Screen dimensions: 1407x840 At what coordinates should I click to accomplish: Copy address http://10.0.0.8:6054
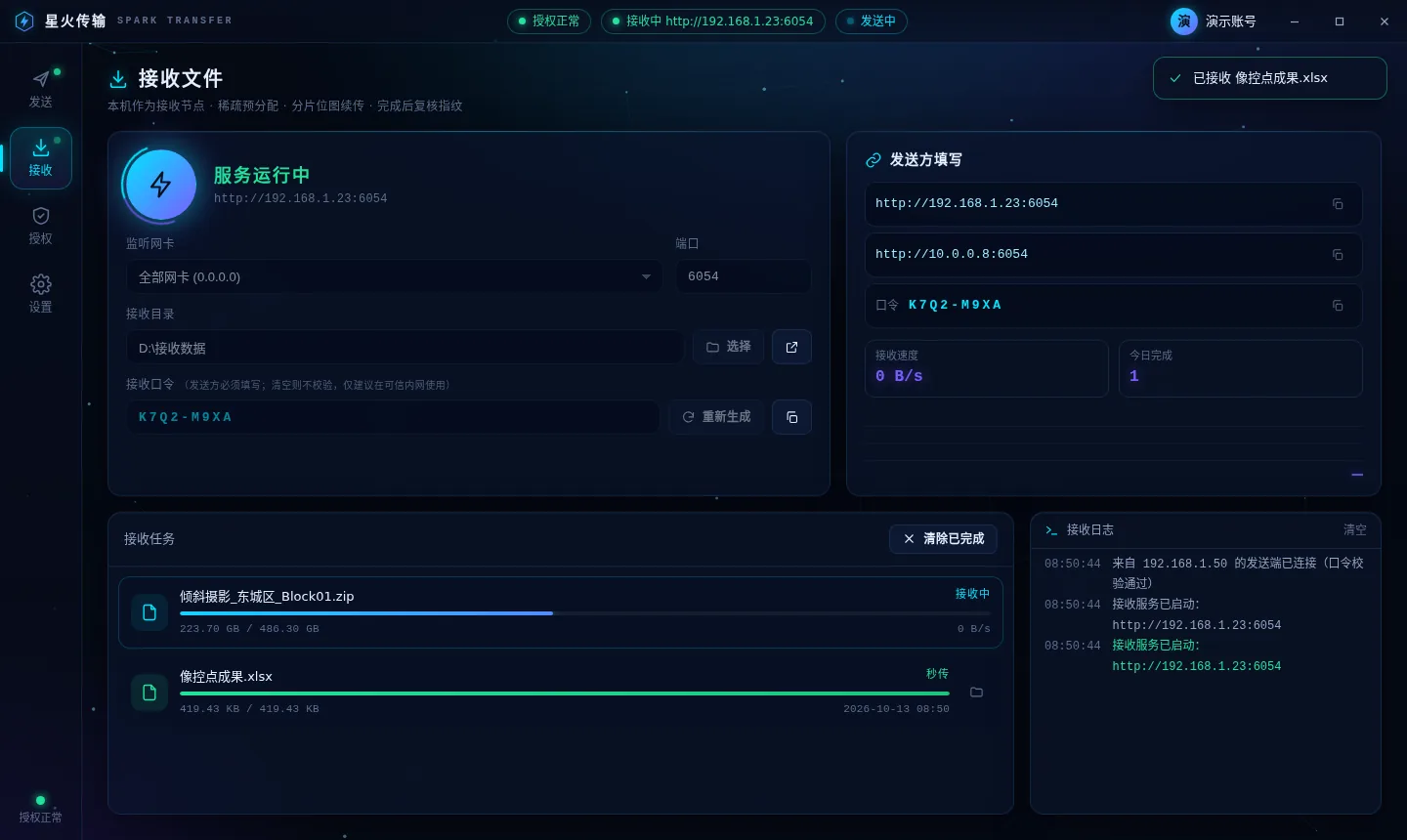(1338, 255)
